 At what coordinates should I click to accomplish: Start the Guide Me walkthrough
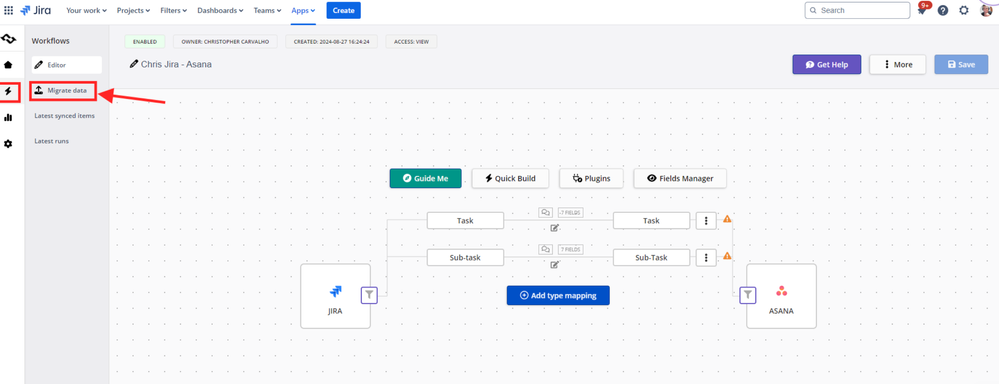click(x=426, y=178)
